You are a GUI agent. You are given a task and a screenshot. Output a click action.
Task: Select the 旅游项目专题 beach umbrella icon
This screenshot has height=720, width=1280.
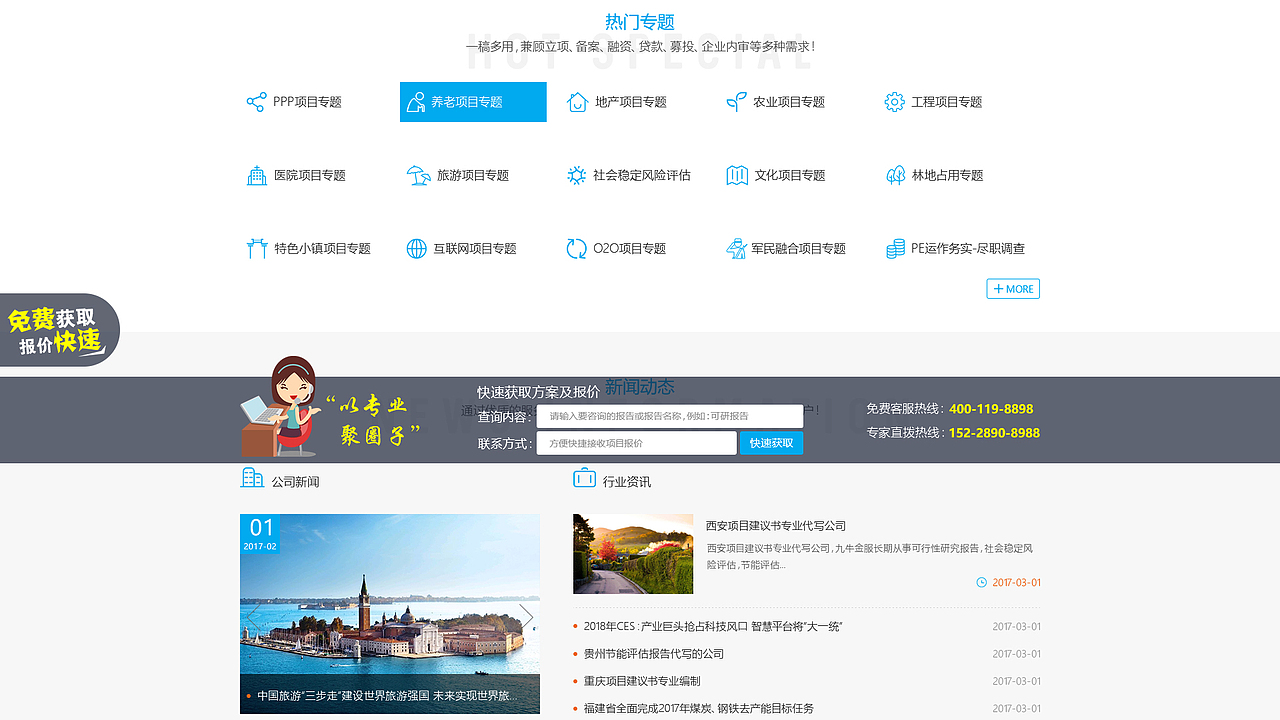click(x=418, y=174)
